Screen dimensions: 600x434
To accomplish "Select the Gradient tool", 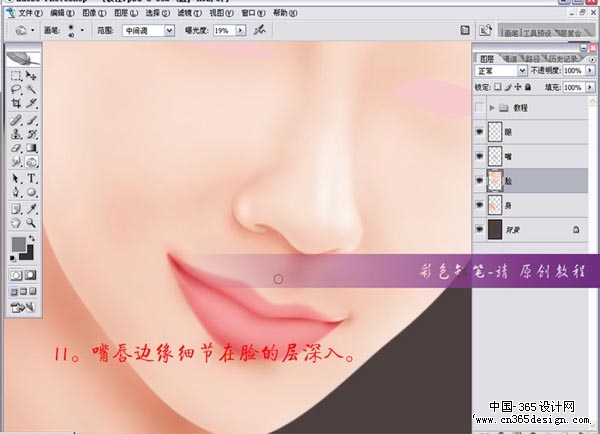I will 31,148.
